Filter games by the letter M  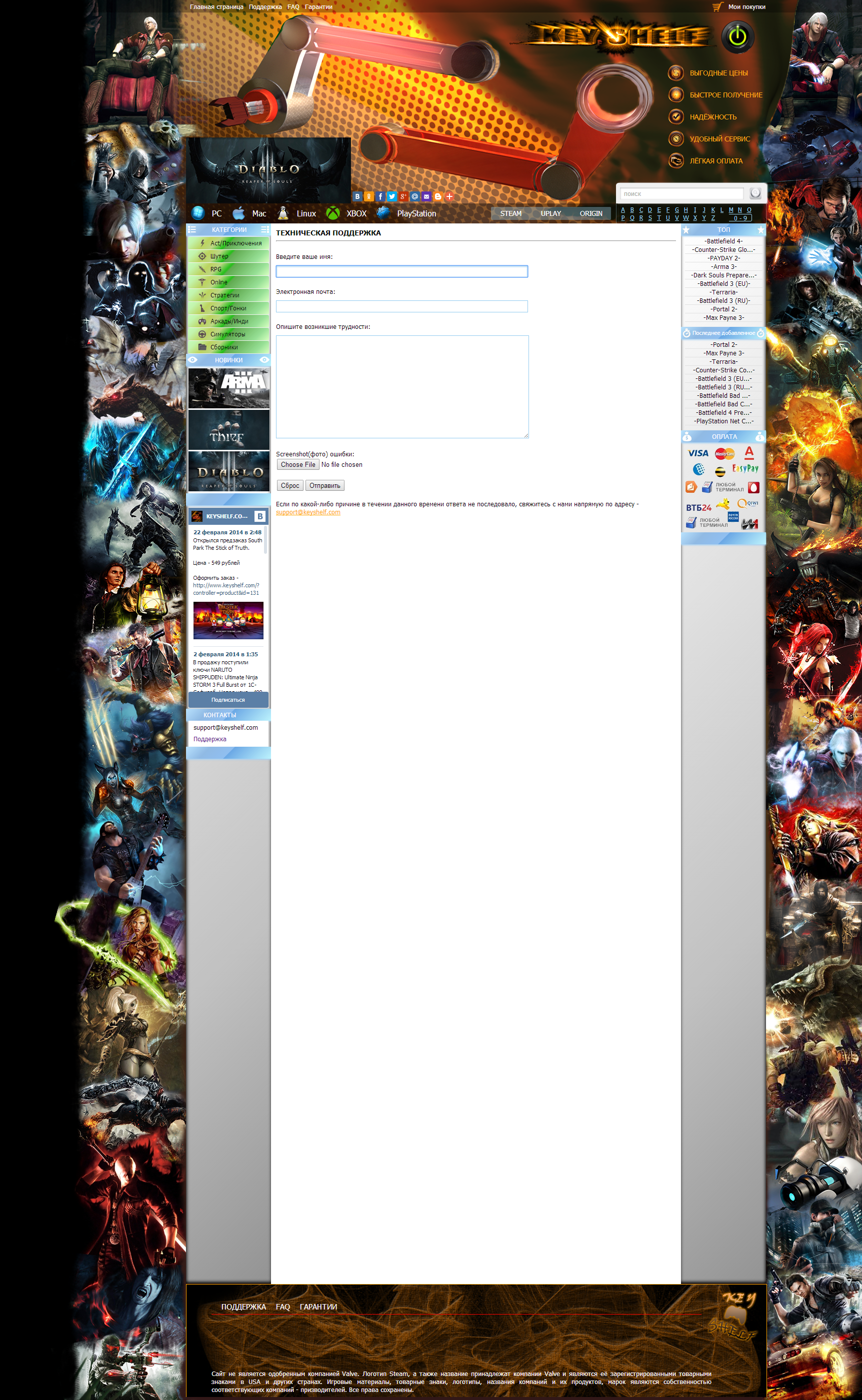[x=731, y=210]
